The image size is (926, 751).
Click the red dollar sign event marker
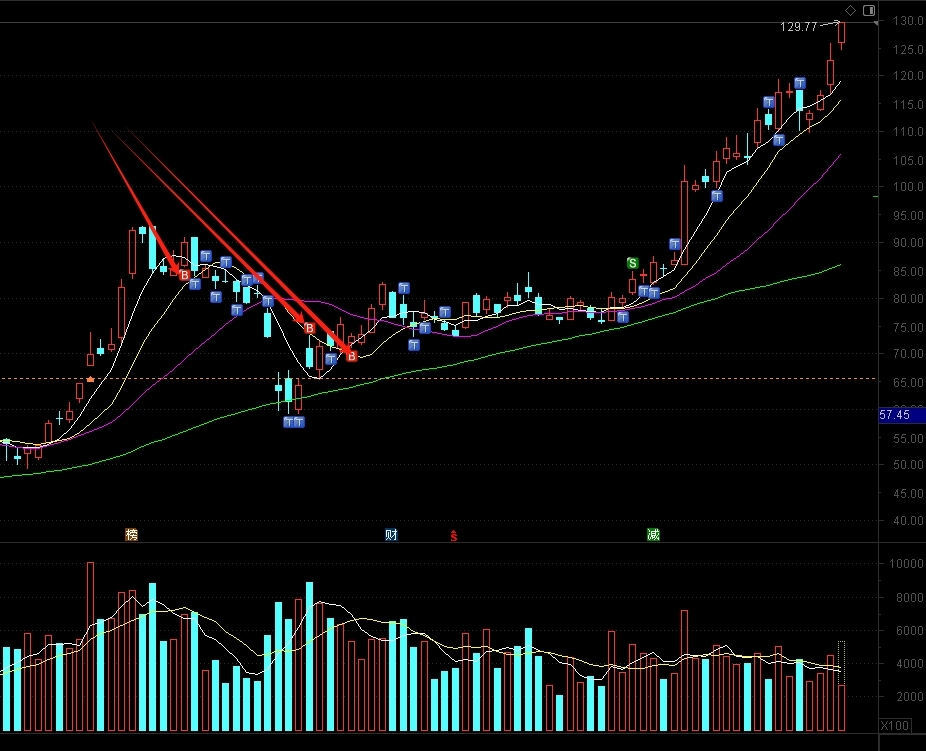click(454, 535)
